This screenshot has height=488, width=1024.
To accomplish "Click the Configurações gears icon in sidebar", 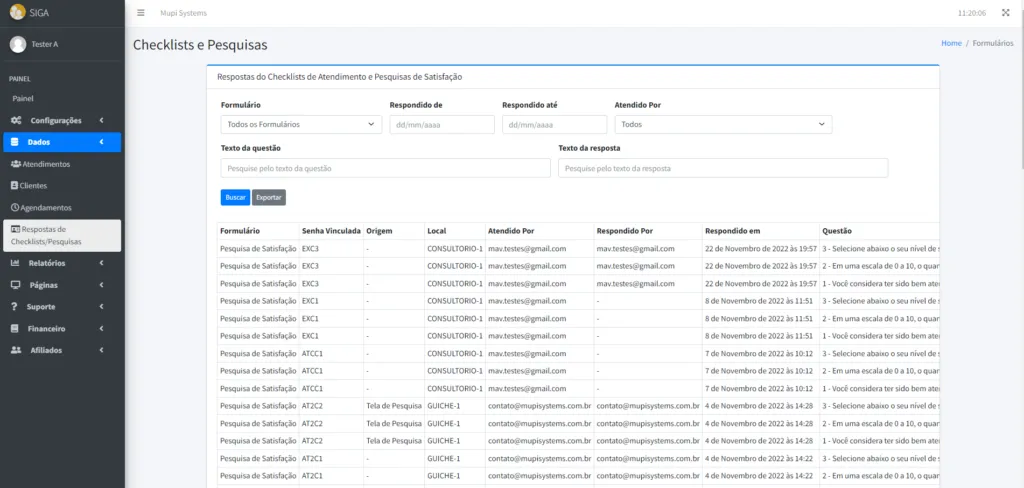I will 16,120.
